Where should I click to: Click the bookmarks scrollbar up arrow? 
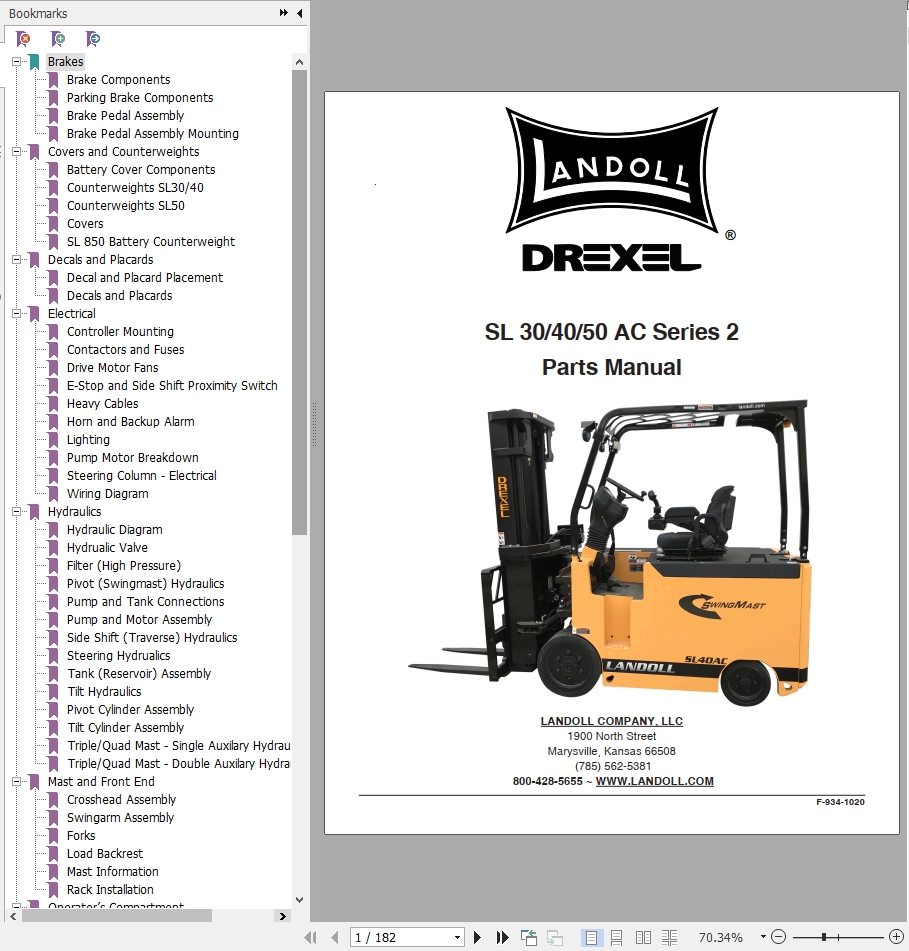pos(299,62)
